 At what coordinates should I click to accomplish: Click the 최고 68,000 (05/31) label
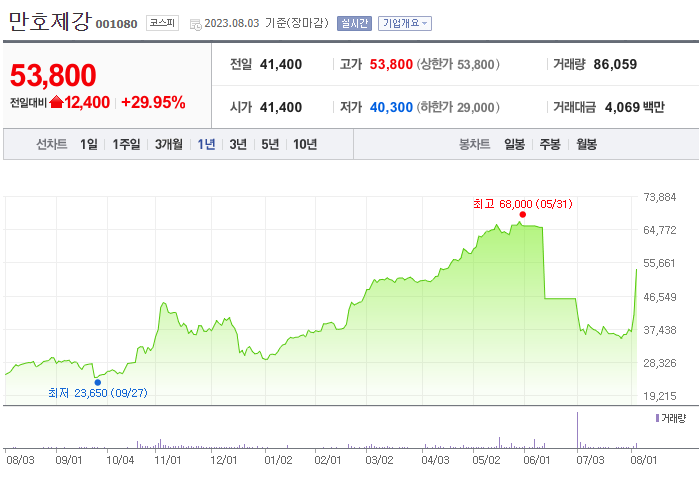[x=522, y=204]
